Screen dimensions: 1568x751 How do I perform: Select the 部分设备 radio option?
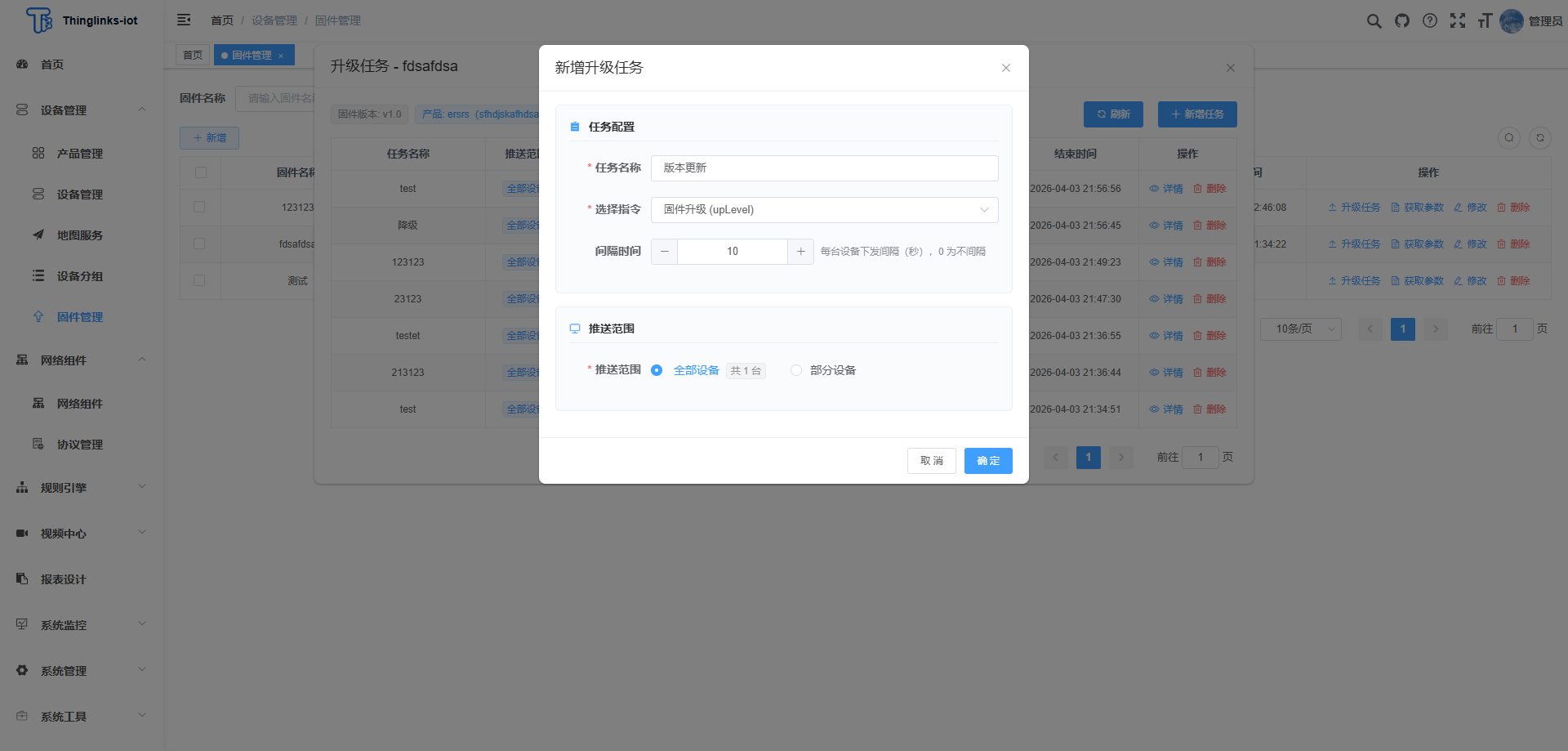point(796,370)
